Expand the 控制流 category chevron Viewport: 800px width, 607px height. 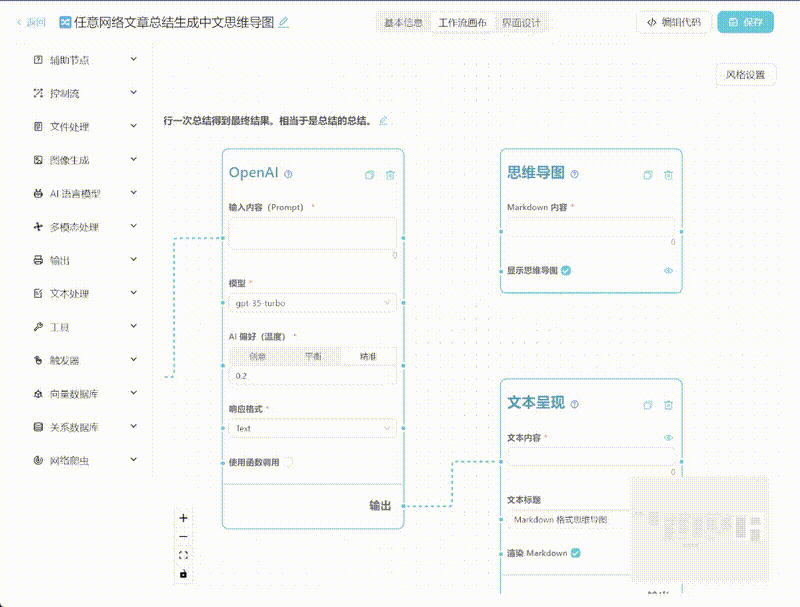tap(134, 92)
